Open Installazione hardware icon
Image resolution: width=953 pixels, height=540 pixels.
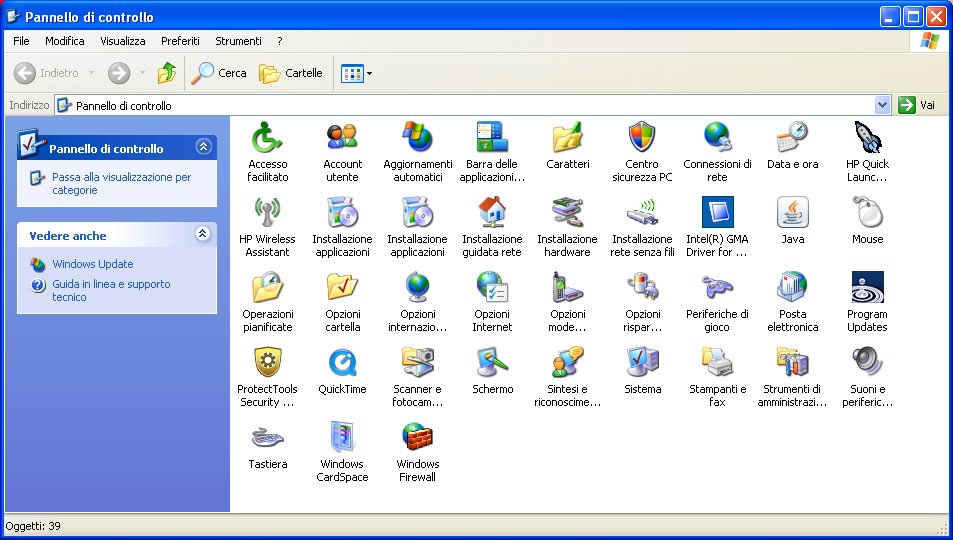(568, 212)
